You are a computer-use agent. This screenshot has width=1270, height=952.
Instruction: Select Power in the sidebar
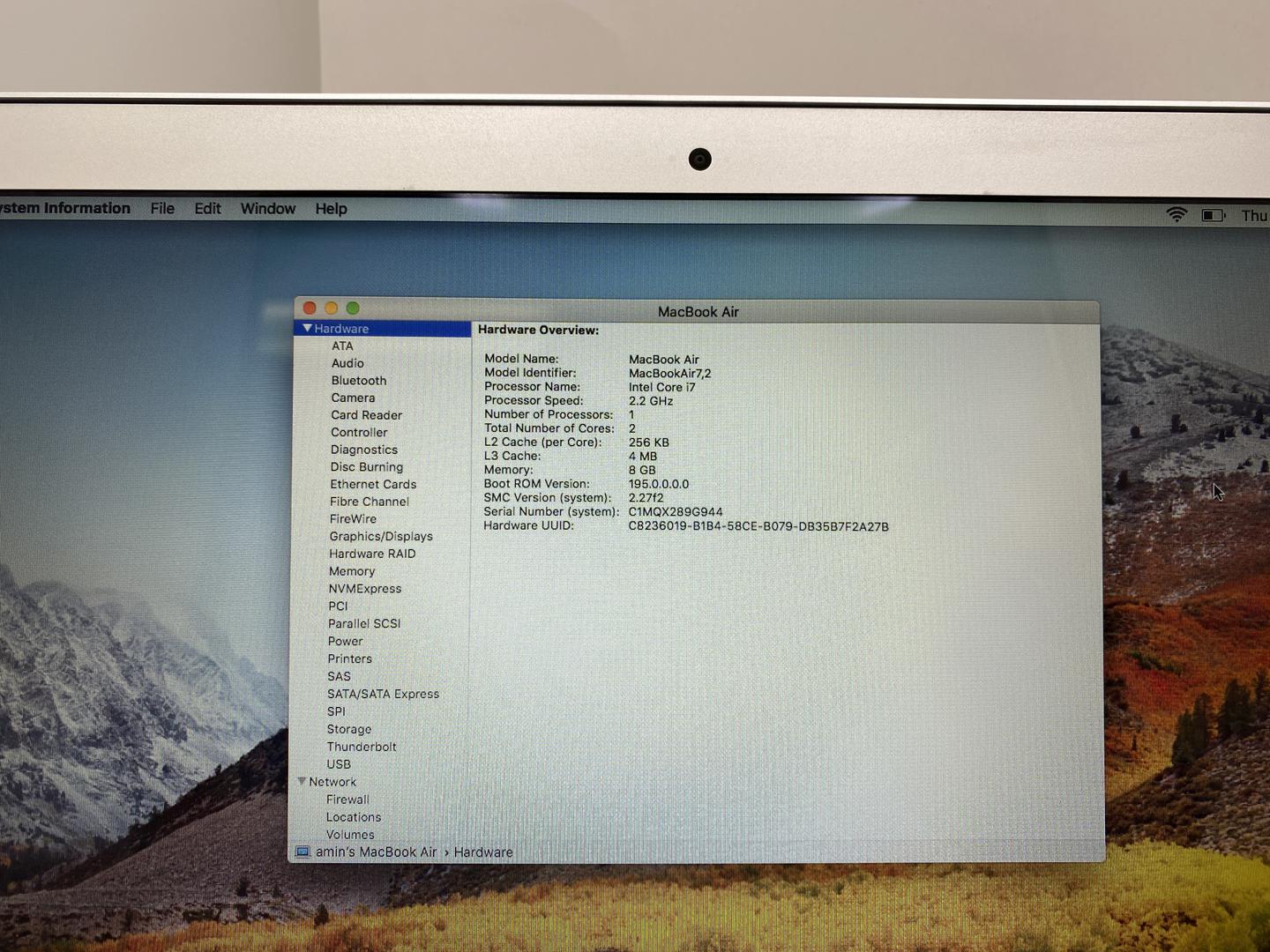[x=346, y=641]
